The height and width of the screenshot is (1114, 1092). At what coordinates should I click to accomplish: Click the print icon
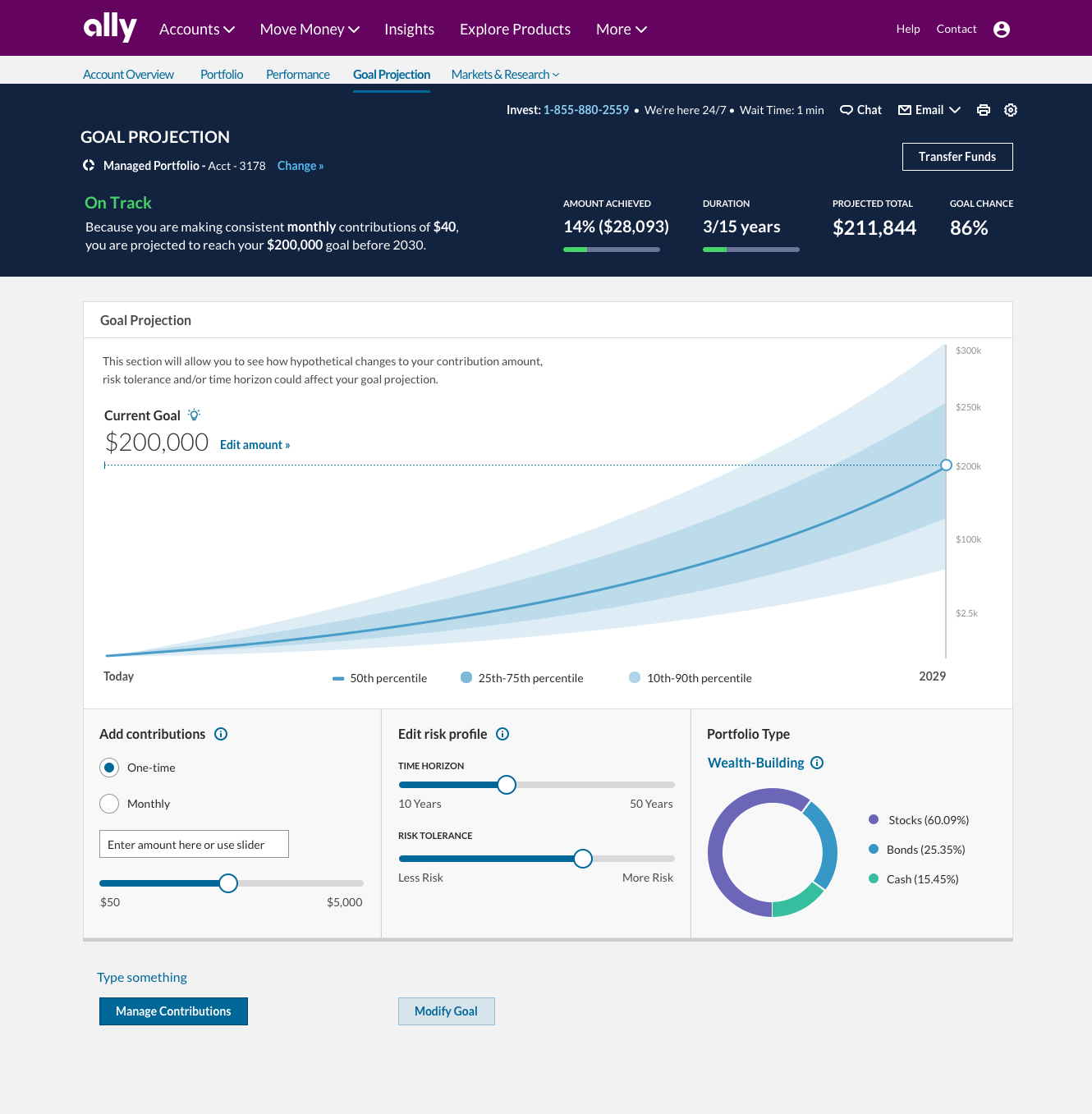[x=984, y=110]
